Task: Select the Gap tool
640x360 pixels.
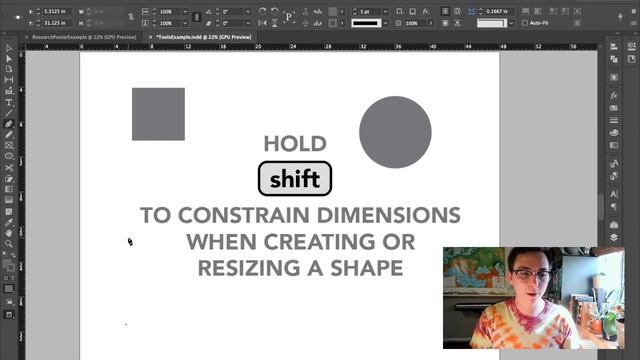Action: (x=9, y=80)
